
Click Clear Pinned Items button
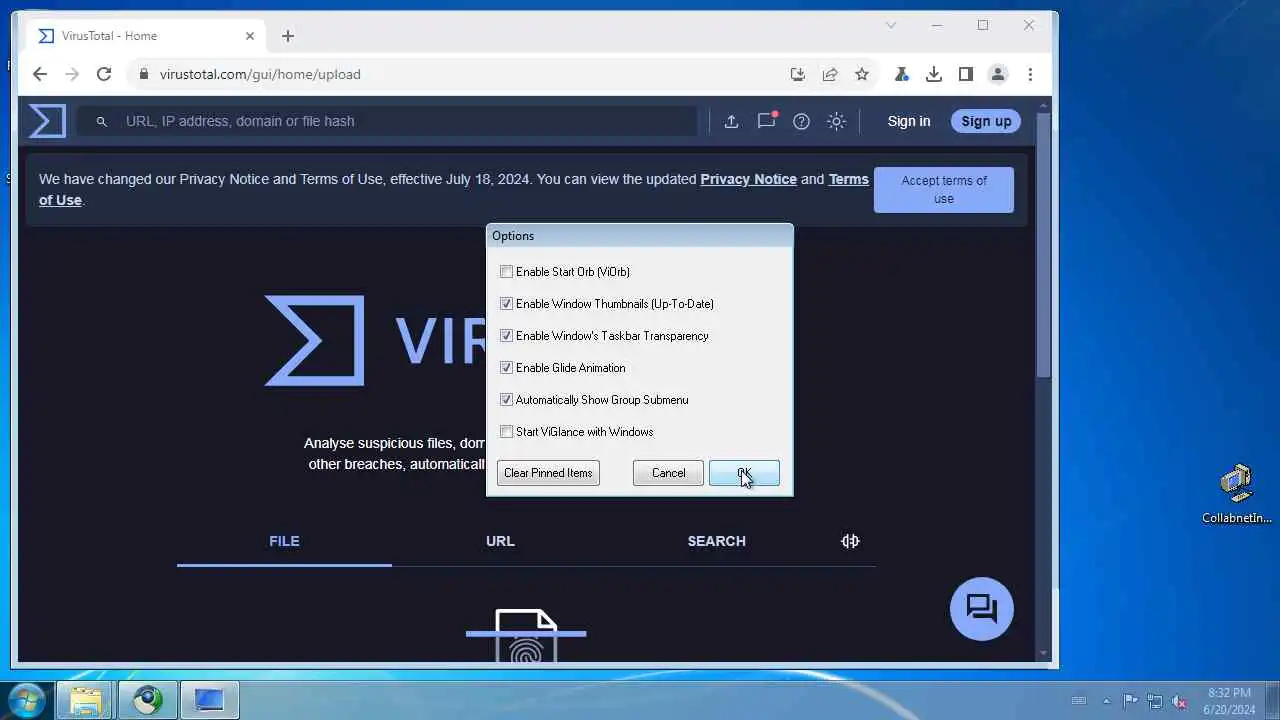[548, 473]
